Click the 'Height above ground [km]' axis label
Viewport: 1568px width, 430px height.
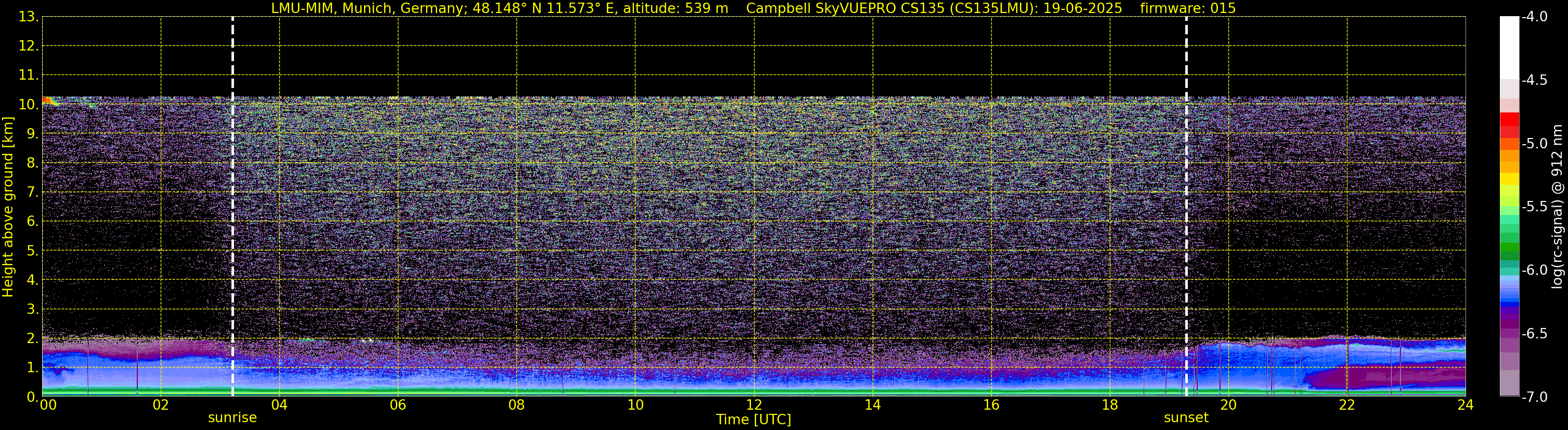point(8,207)
